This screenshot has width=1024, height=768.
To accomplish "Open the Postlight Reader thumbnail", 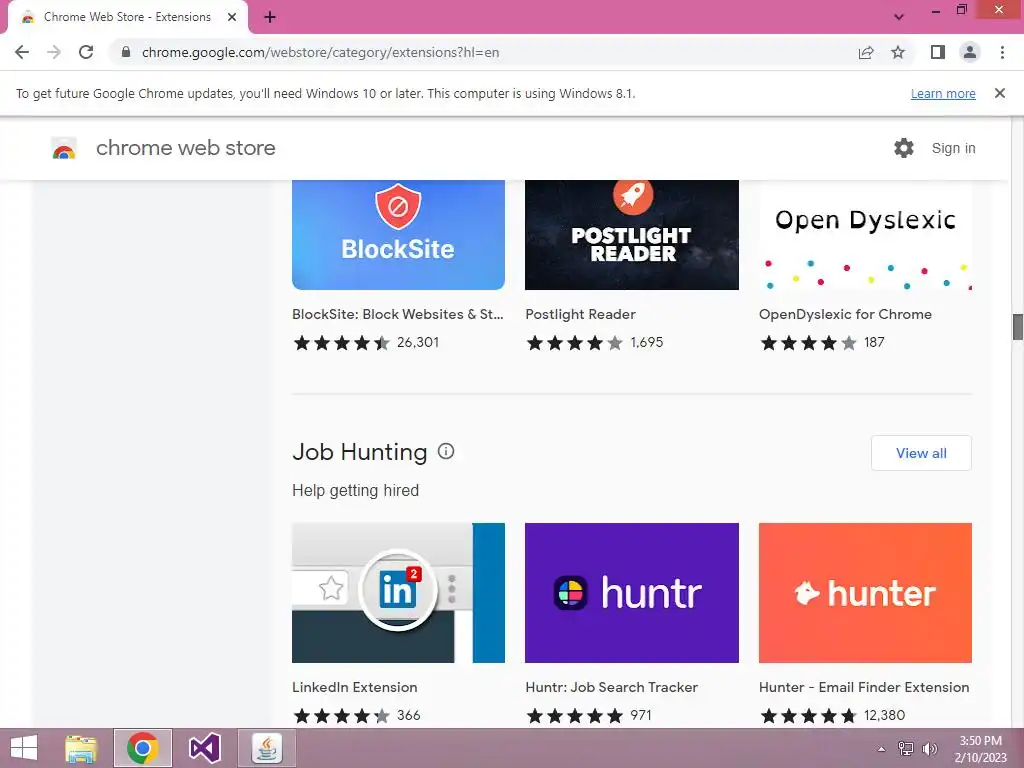I will tap(632, 235).
